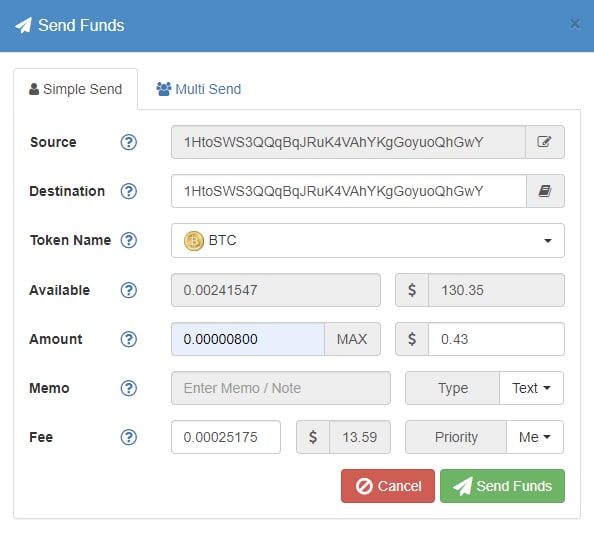The image size is (594, 533).
Task: Select the Simple Send tab
Action: coord(76,89)
